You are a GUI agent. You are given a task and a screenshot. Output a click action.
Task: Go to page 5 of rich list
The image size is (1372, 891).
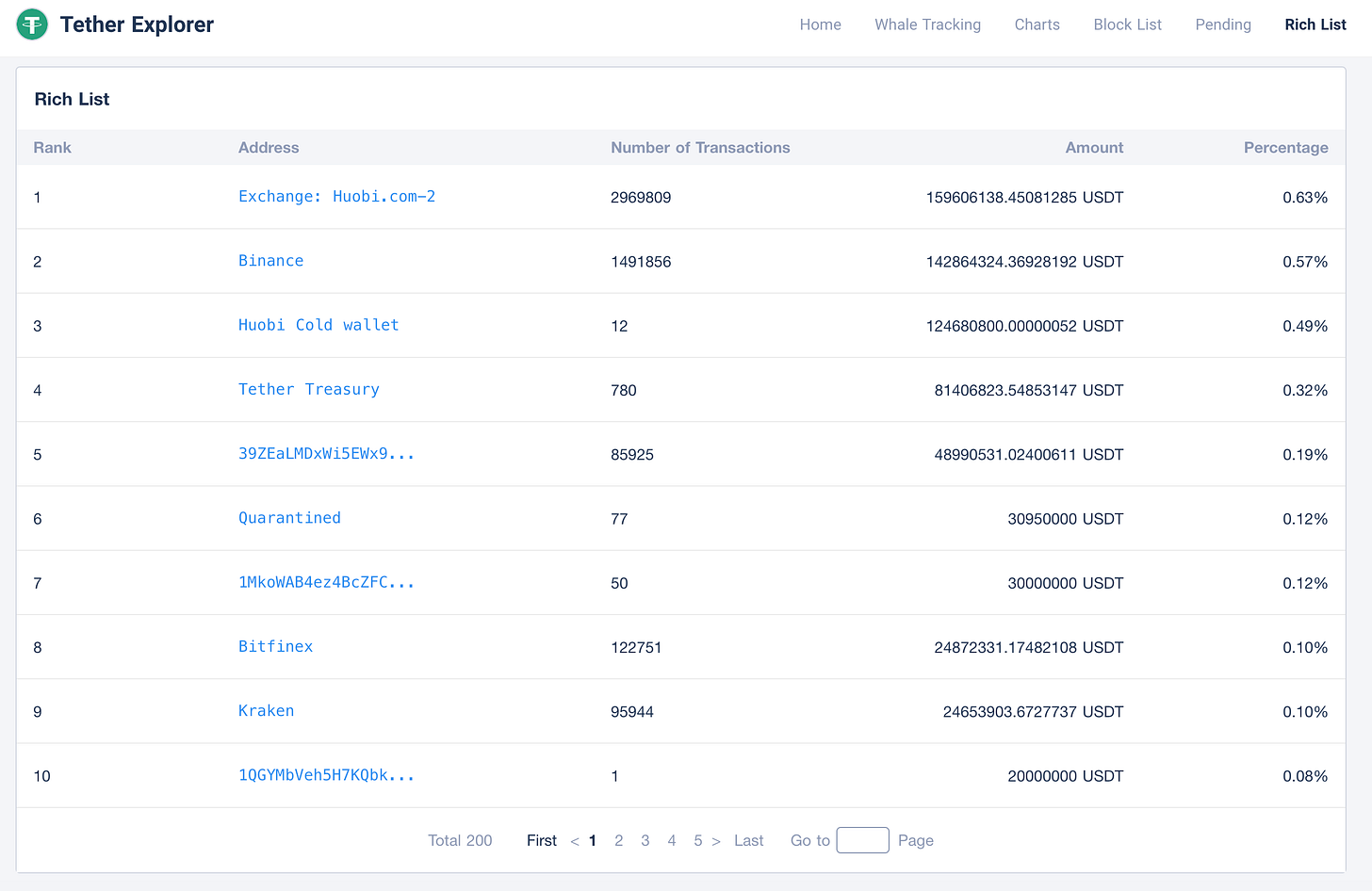[698, 840]
